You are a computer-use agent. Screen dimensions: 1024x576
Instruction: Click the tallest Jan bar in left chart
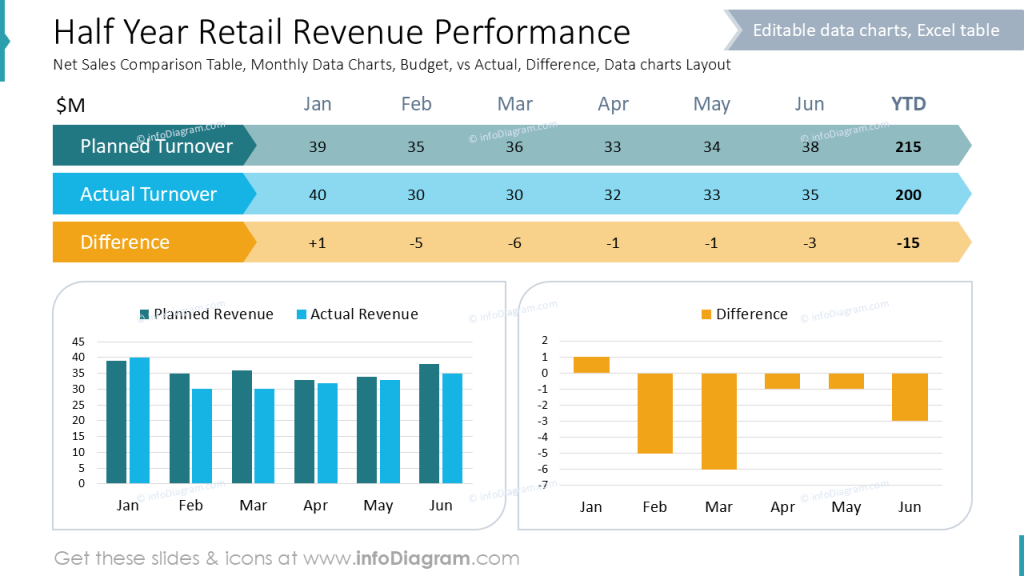point(139,420)
